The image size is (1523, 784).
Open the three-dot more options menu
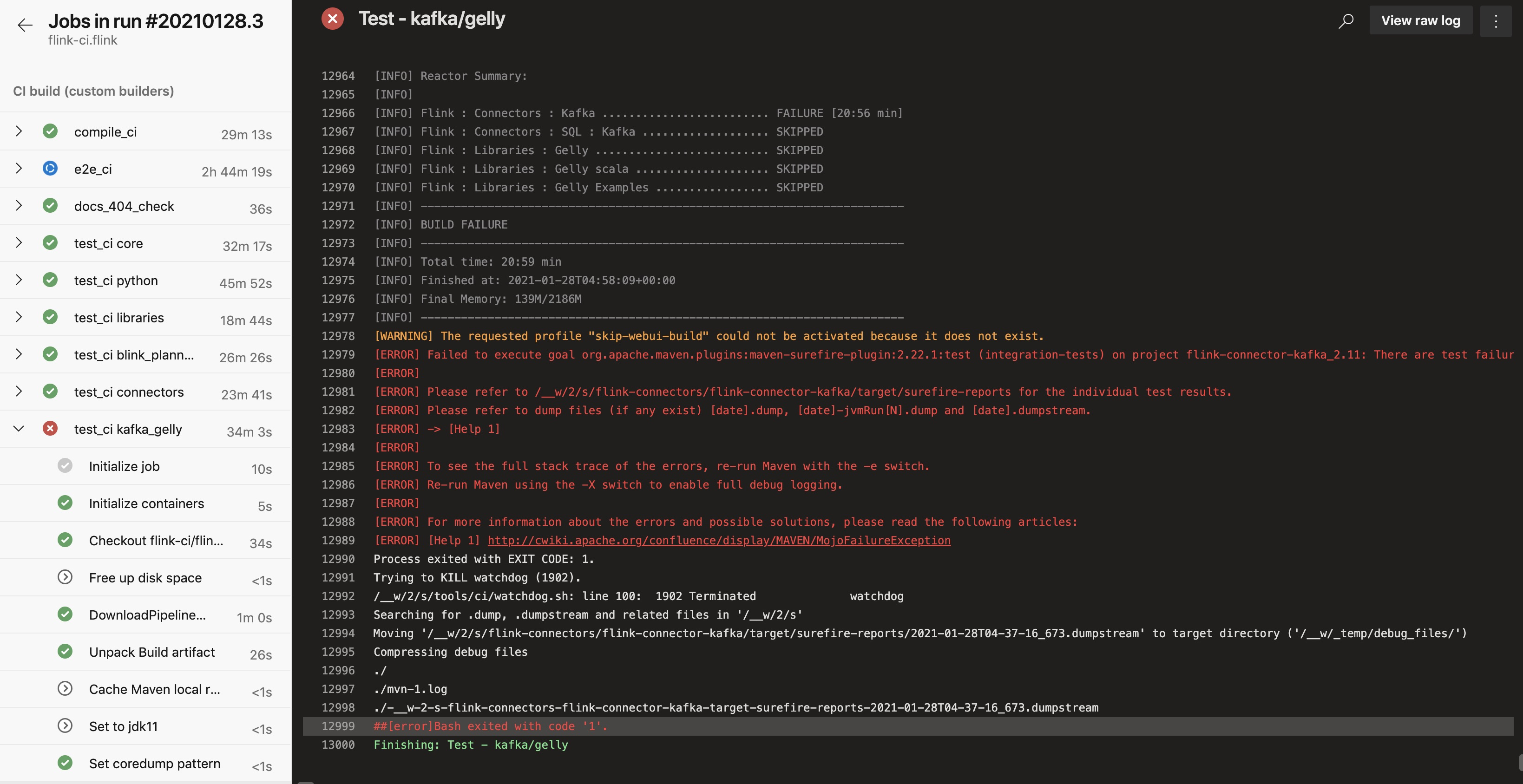coord(1495,21)
